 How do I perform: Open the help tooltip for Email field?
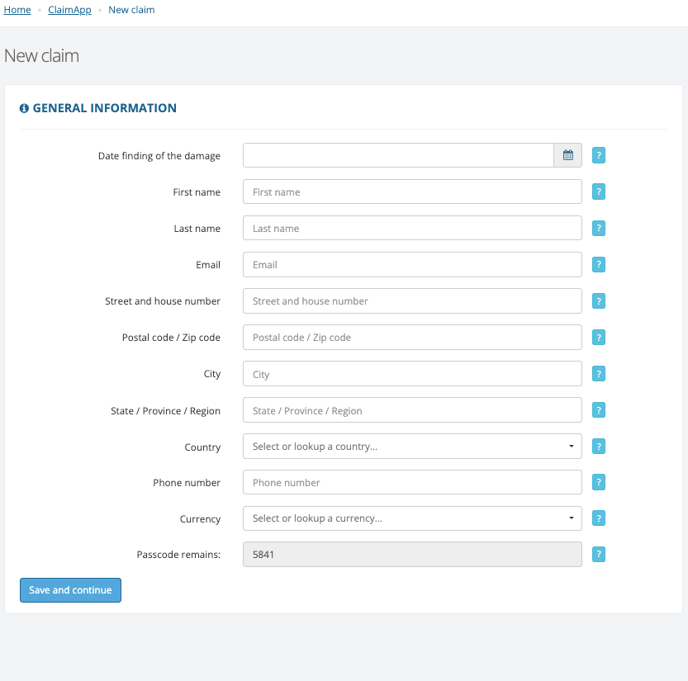click(598, 265)
